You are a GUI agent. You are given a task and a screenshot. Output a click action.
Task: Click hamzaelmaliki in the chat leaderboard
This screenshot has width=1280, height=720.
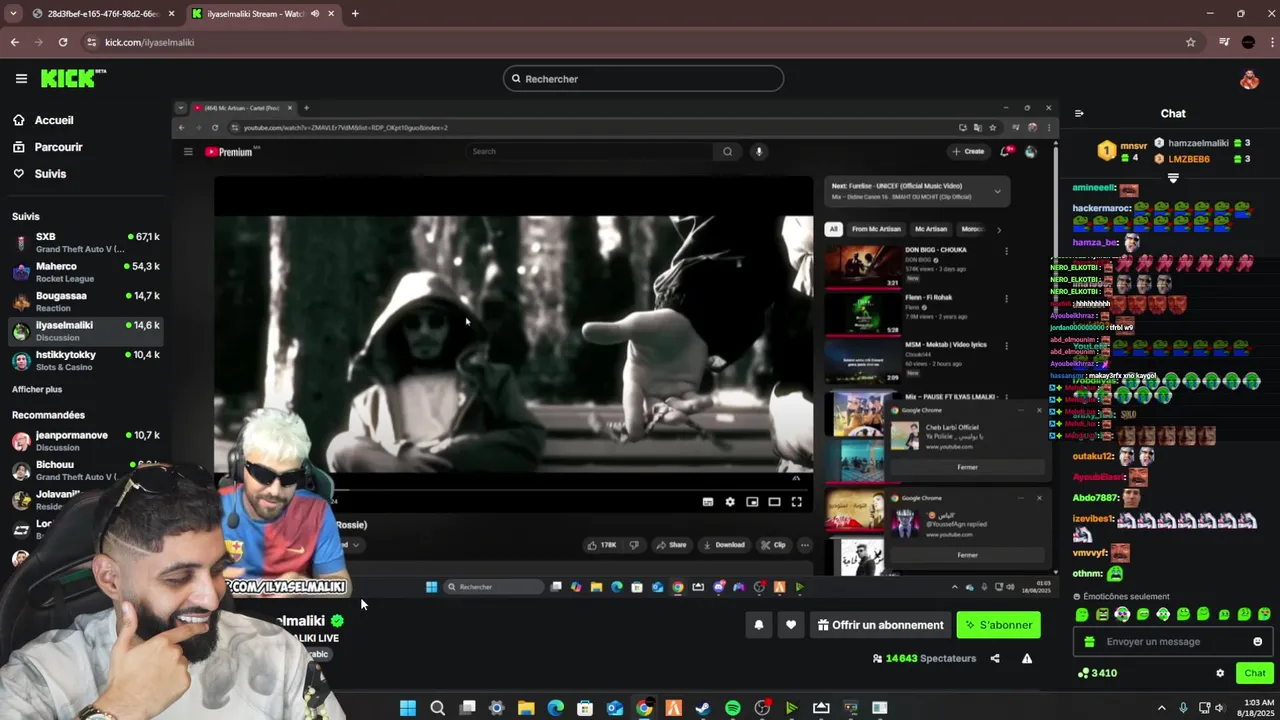tap(1198, 143)
